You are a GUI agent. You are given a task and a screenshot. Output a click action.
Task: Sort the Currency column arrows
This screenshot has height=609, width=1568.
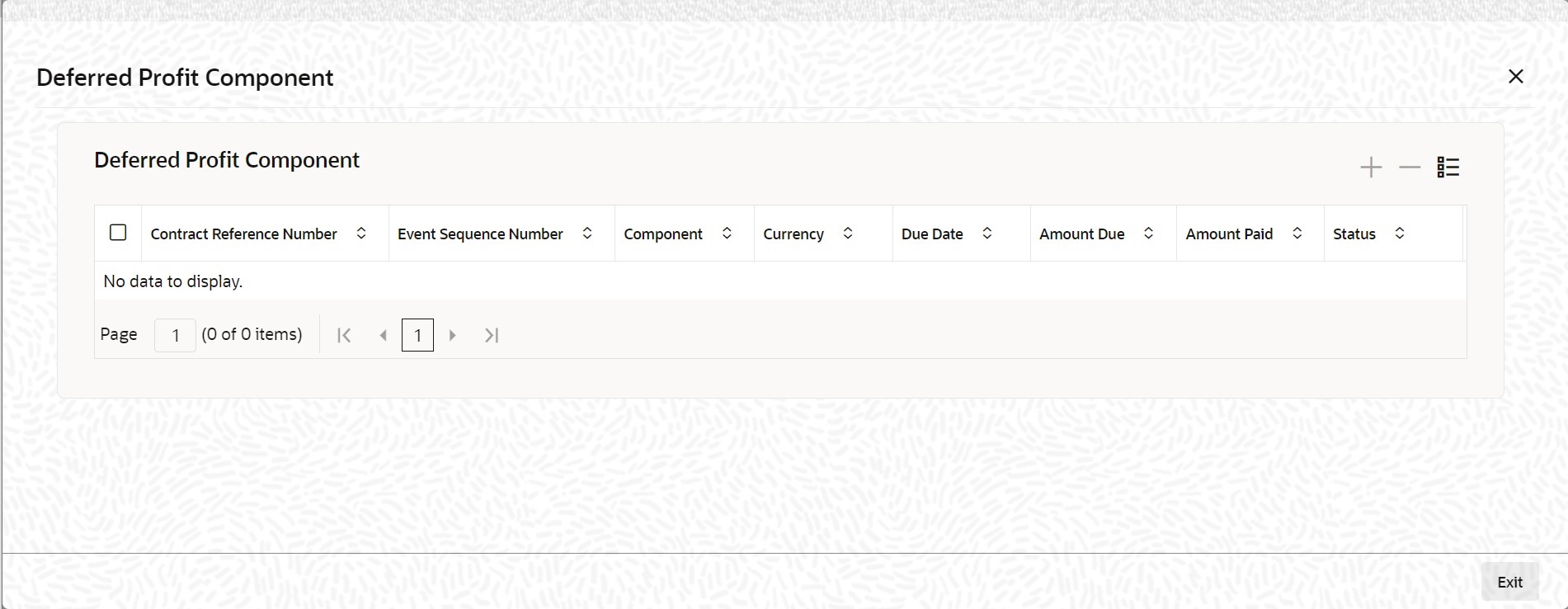848,234
